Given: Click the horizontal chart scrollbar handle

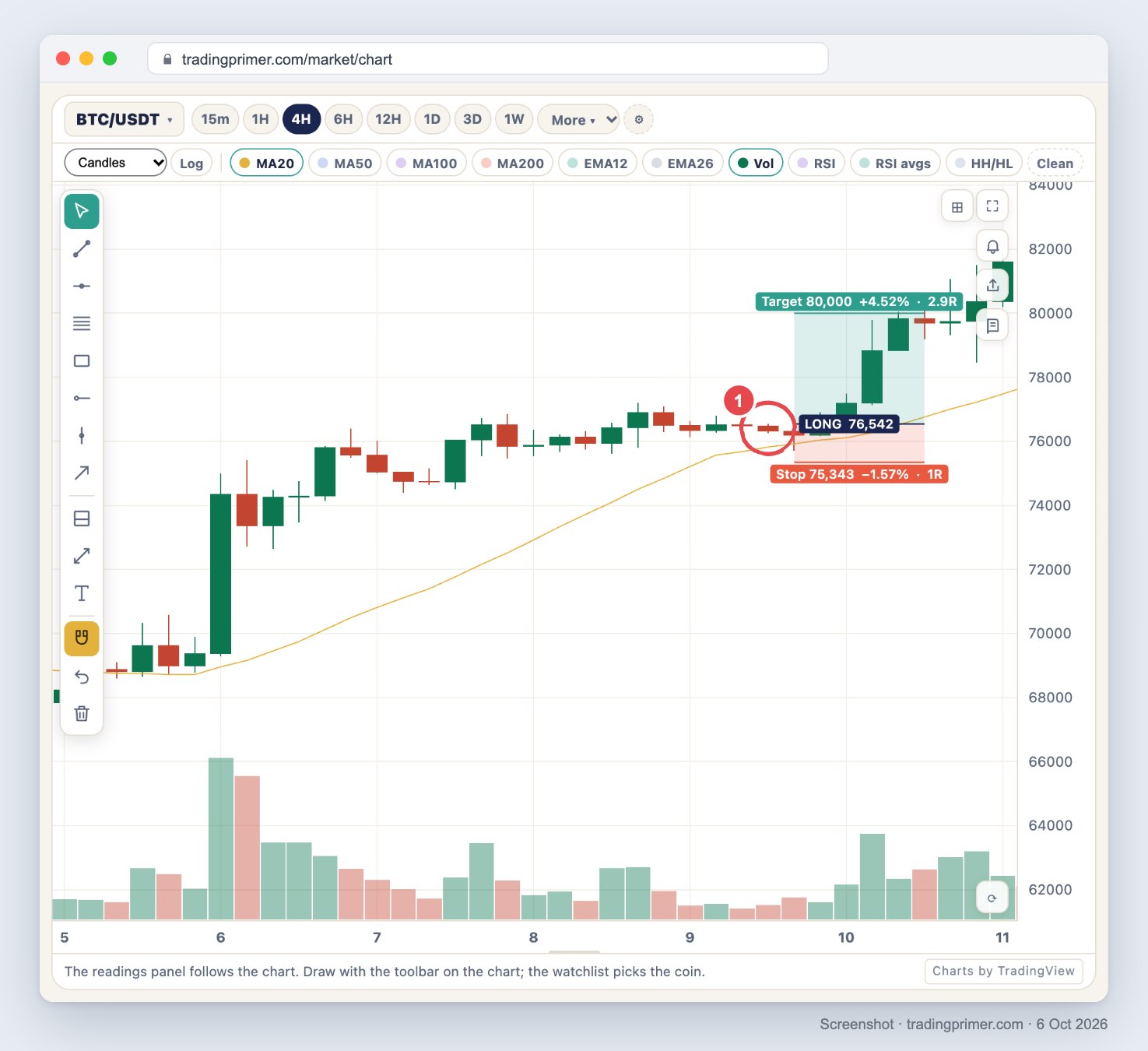Looking at the screenshot, I should tap(574, 951).
